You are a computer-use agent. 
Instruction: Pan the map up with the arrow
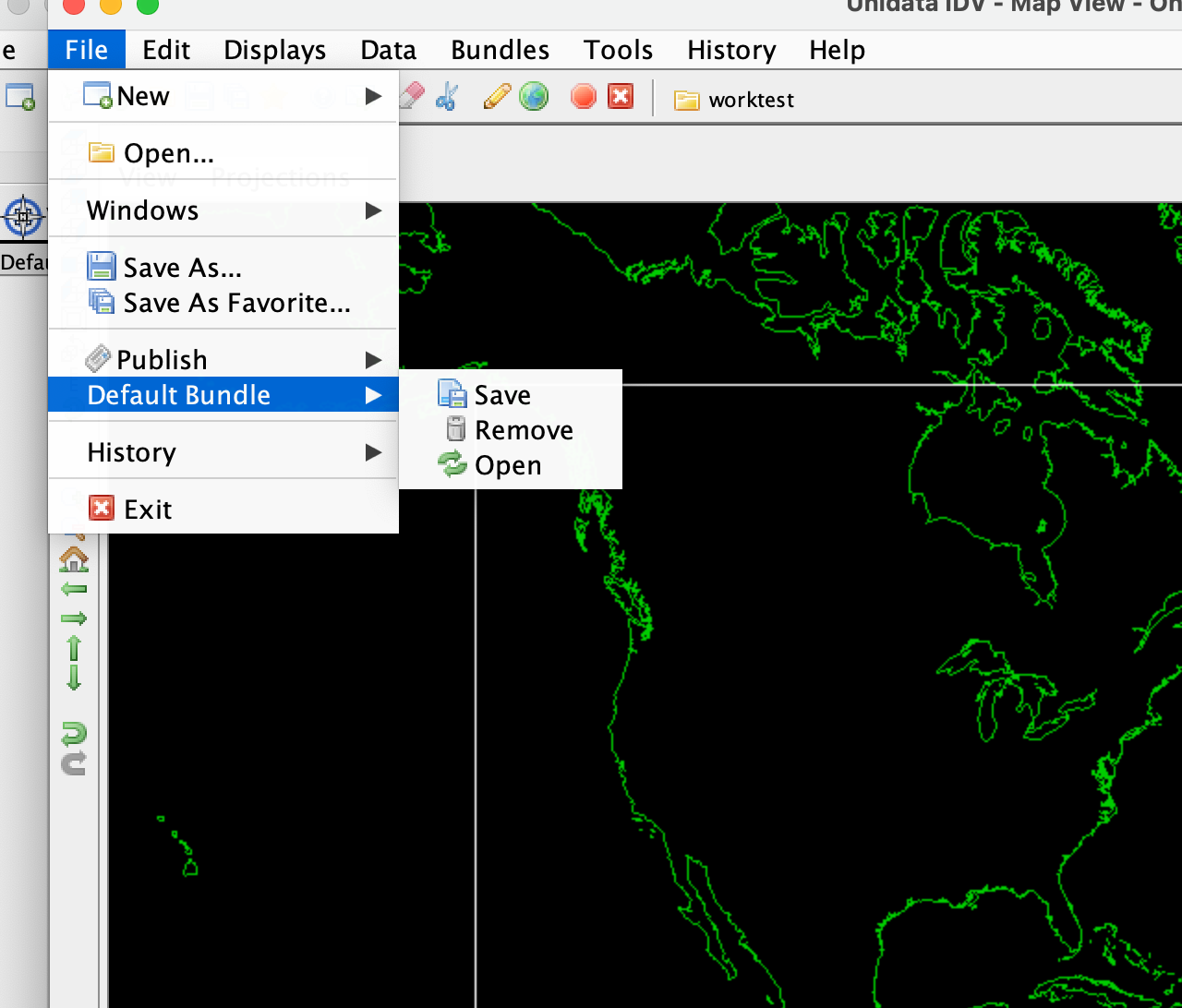click(x=74, y=648)
